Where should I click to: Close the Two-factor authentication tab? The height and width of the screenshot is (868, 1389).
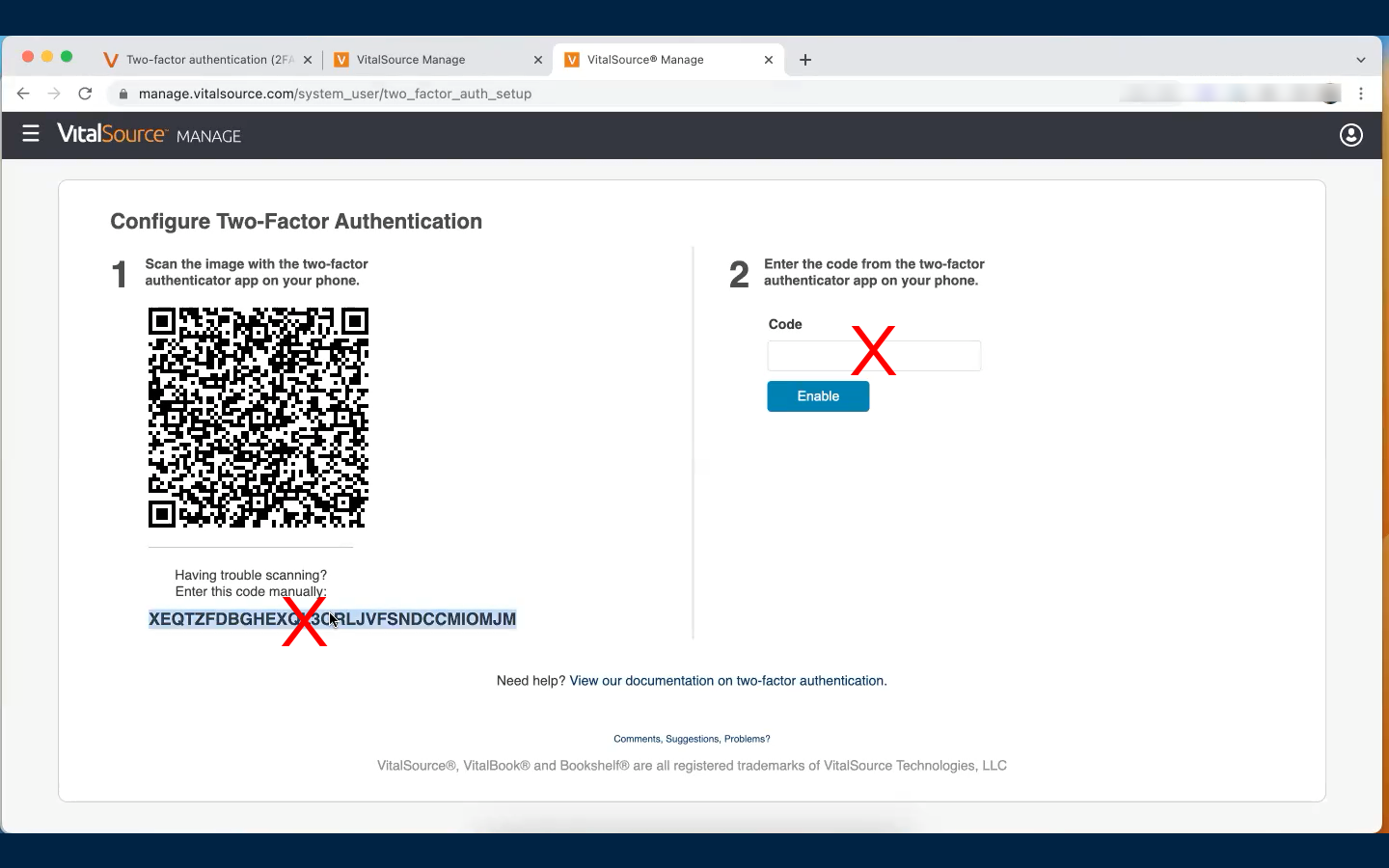[x=308, y=60]
